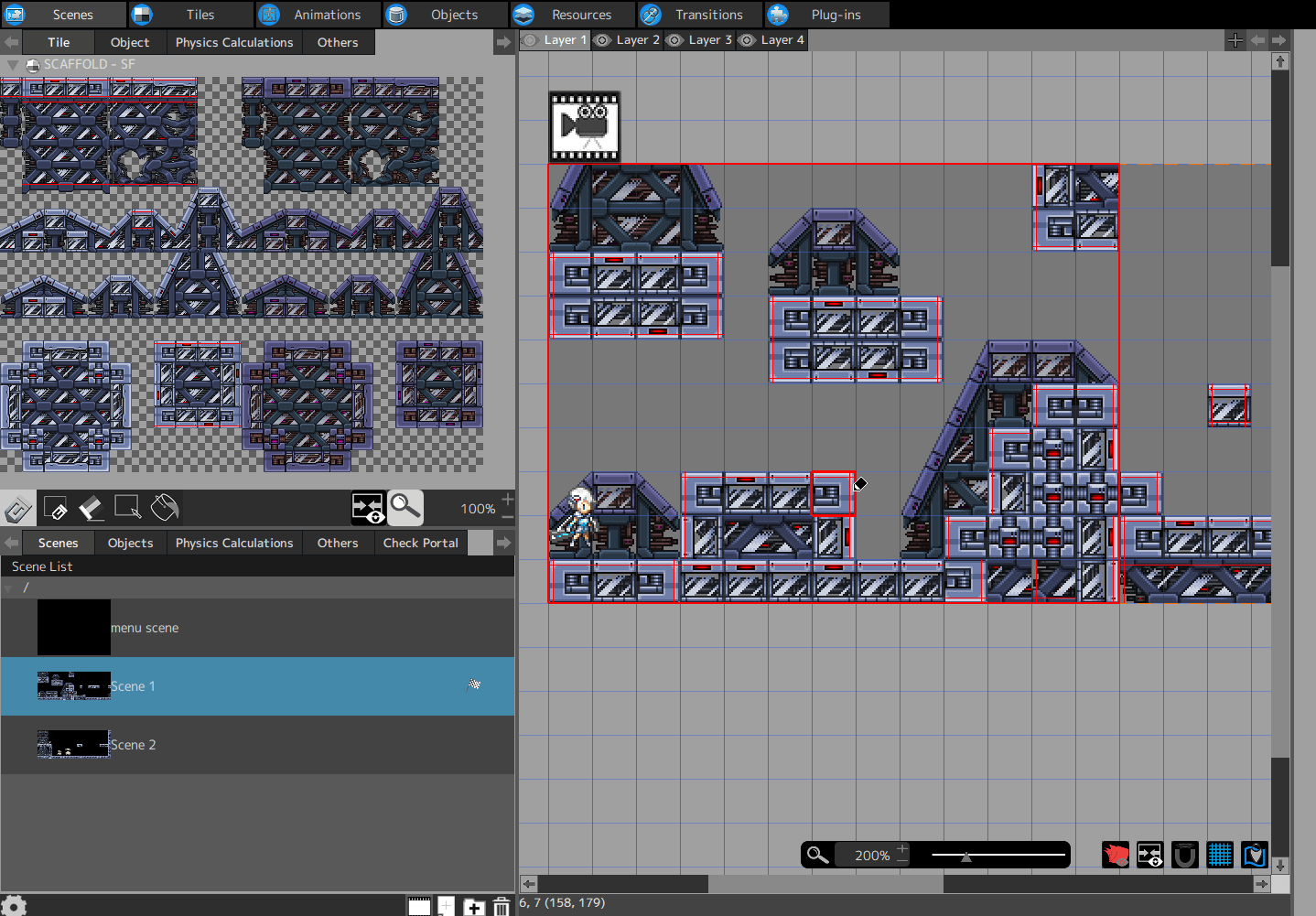Open the Plug-ins main menu tab
This screenshot has width=1316, height=916.
pos(826,15)
